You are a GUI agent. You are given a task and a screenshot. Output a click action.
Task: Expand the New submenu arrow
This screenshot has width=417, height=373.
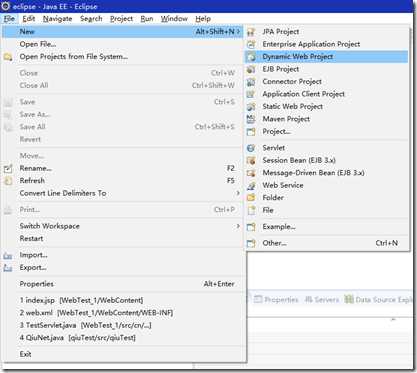(238, 32)
